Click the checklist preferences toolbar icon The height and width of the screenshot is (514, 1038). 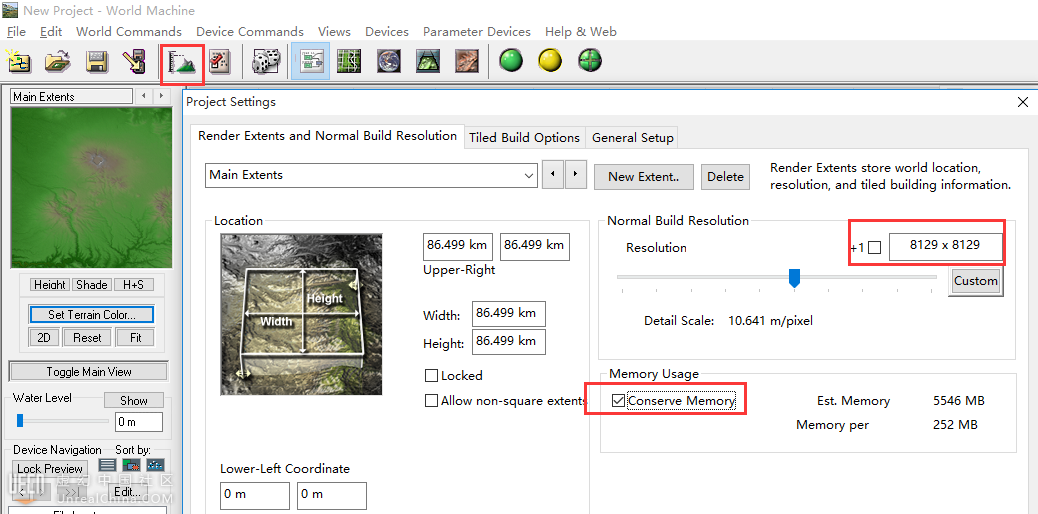coord(219,62)
